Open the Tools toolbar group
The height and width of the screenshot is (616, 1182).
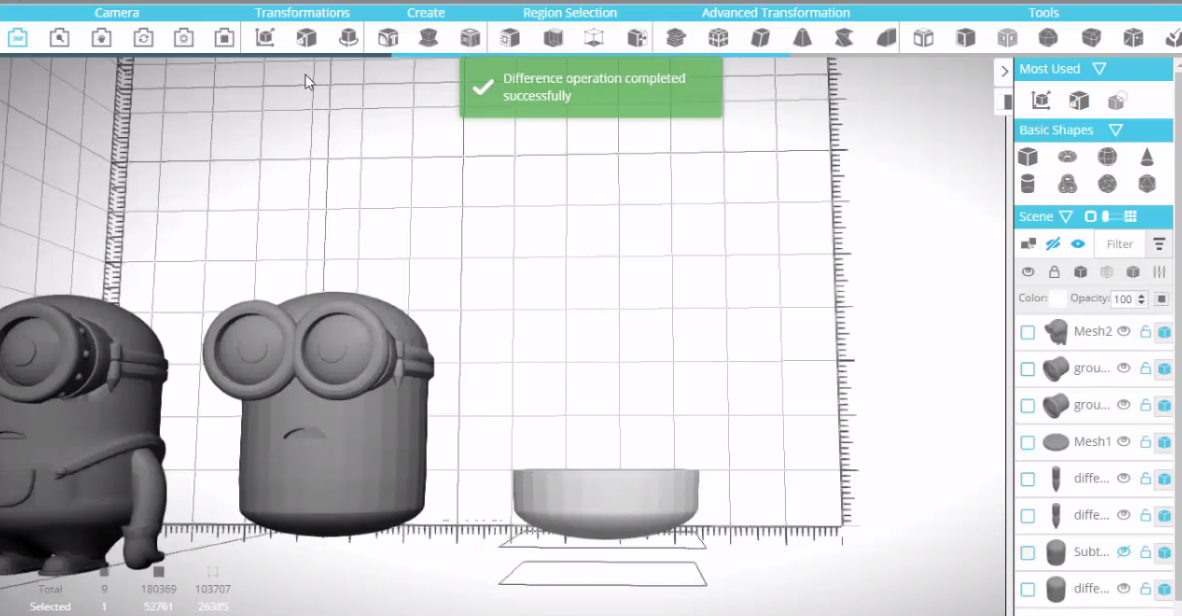(1044, 13)
